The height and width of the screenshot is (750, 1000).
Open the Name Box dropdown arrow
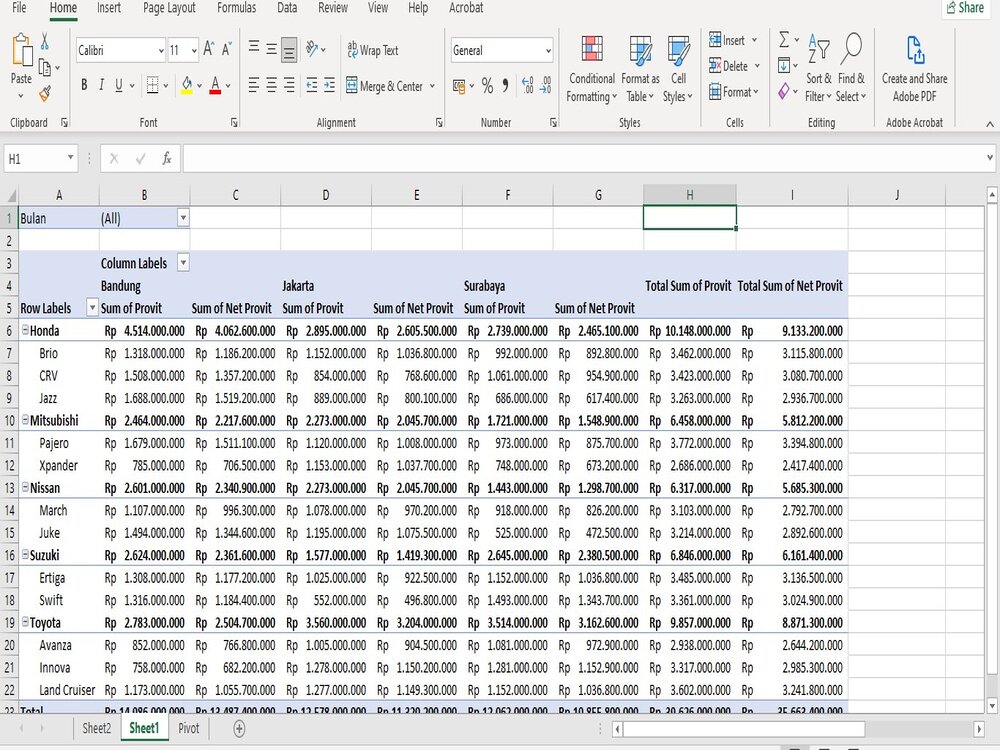click(x=70, y=158)
